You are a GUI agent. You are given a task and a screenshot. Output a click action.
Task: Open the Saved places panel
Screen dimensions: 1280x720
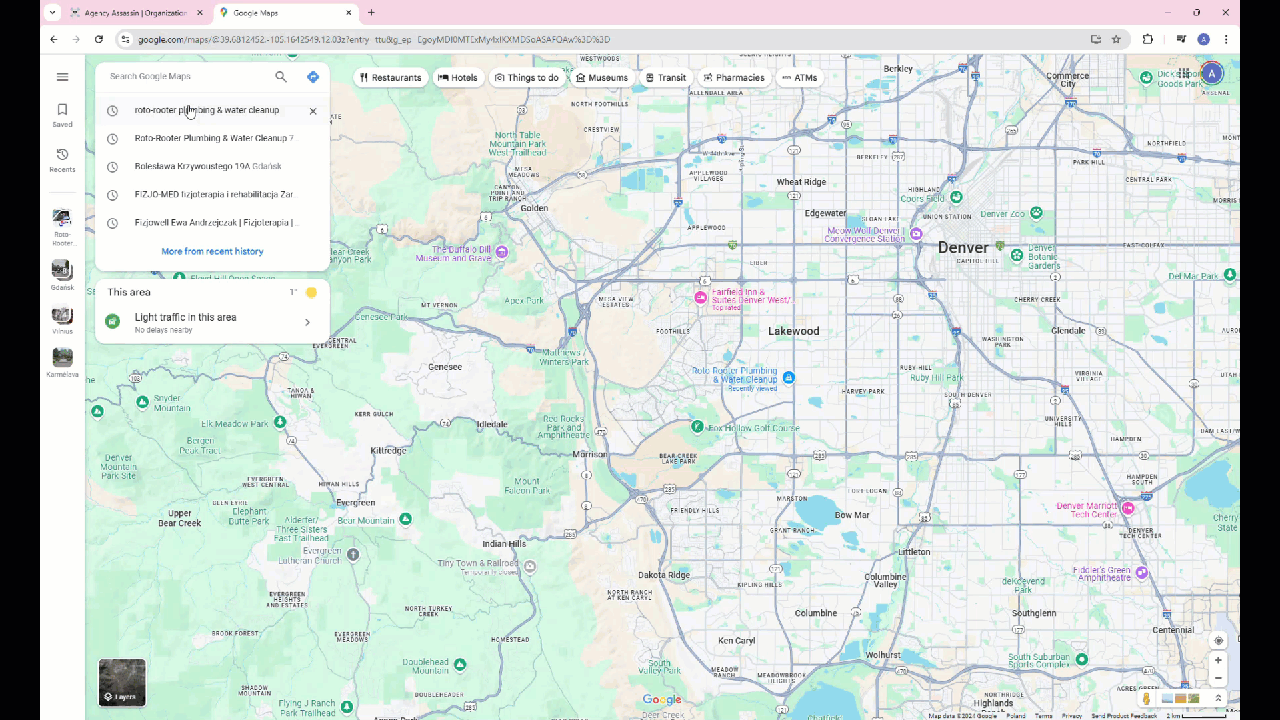[62, 114]
